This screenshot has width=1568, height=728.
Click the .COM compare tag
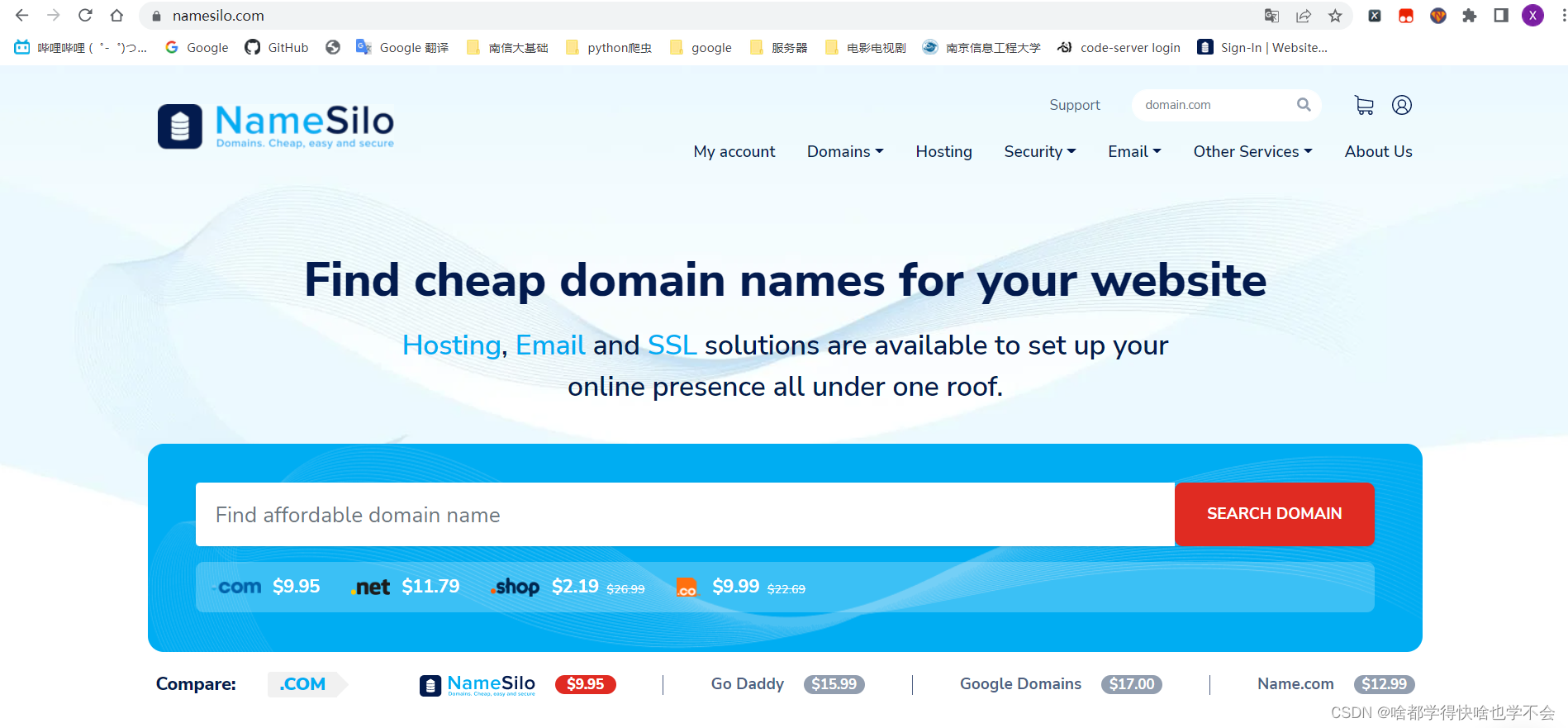(307, 684)
